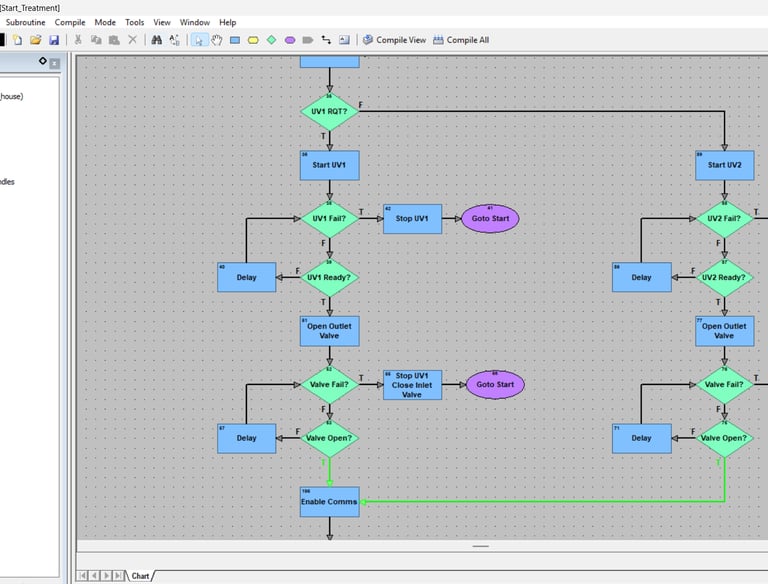Select the Start UV1 action block
This screenshot has height=584, width=768.
click(x=330, y=165)
